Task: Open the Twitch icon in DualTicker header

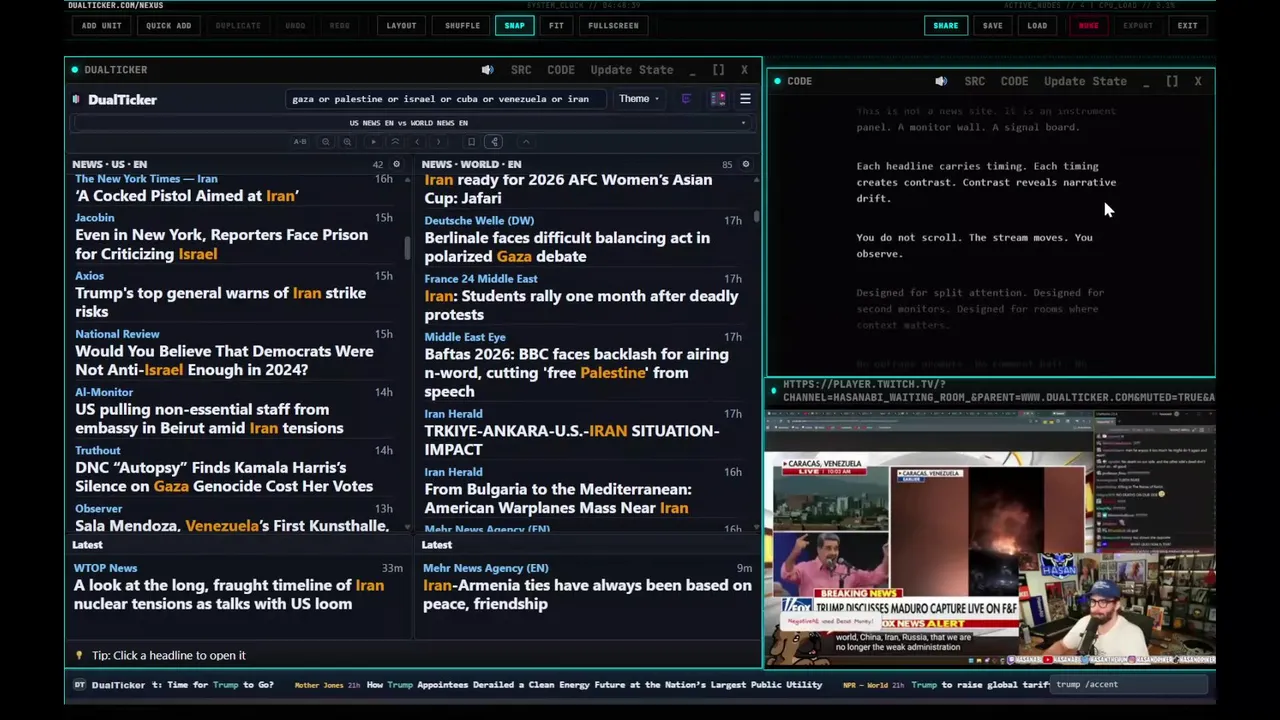Action: click(686, 99)
